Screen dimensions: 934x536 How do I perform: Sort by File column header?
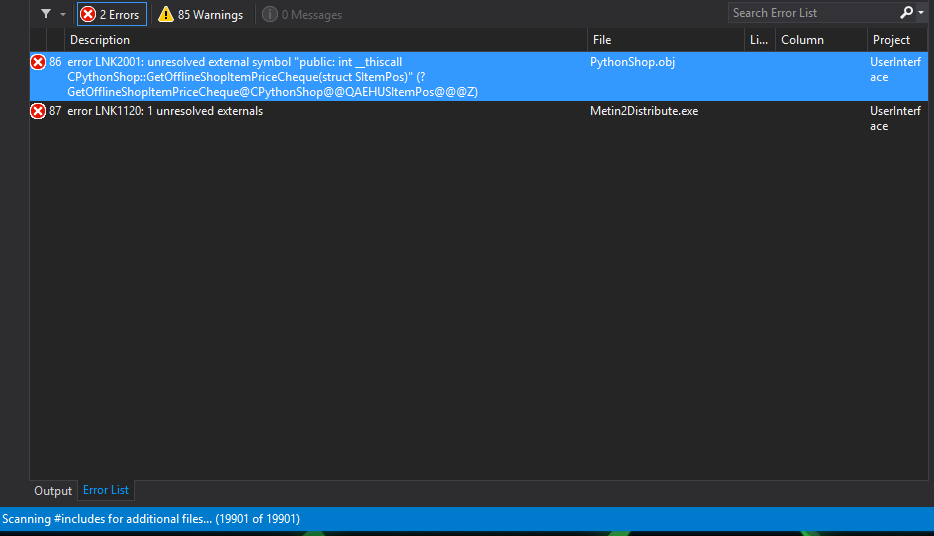665,40
